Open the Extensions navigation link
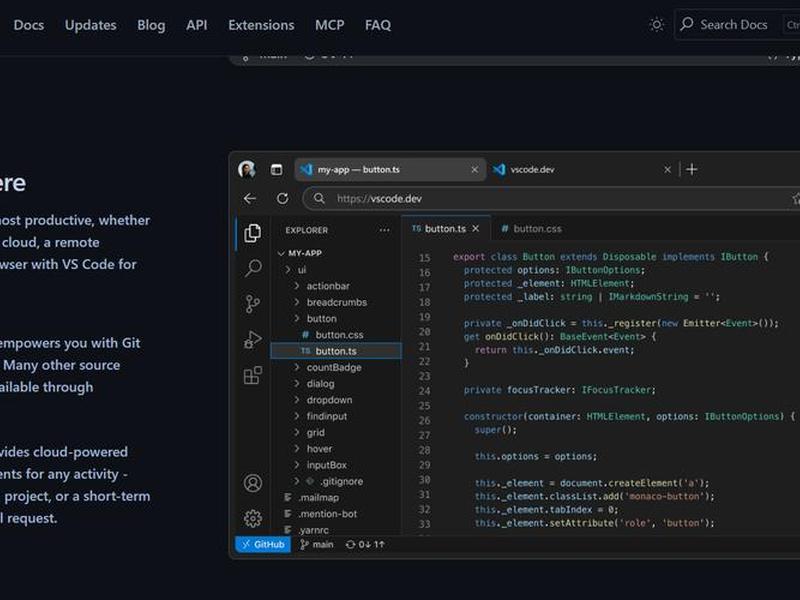The width and height of the screenshot is (800, 600). tap(261, 25)
